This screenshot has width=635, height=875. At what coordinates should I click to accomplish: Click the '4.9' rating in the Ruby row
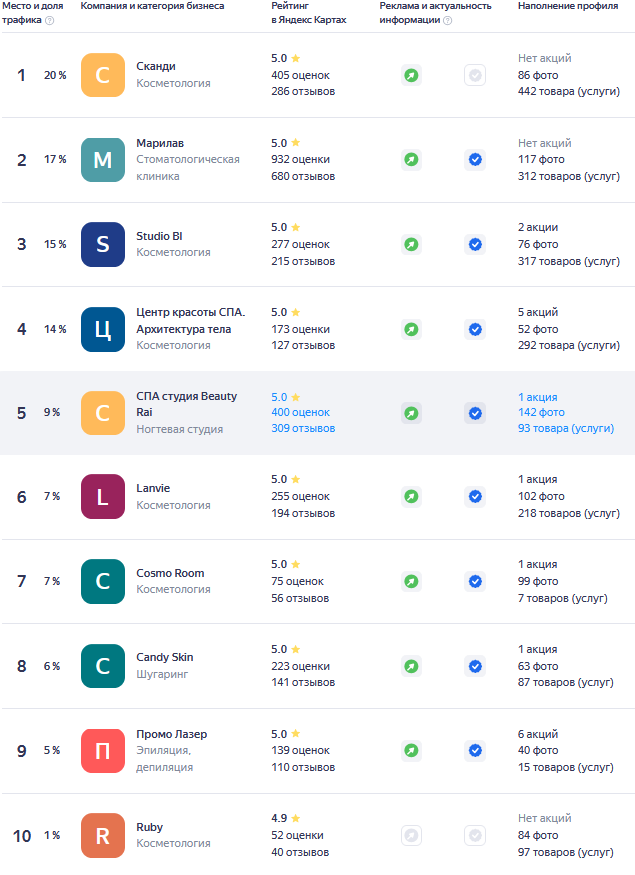tap(279, 819)
